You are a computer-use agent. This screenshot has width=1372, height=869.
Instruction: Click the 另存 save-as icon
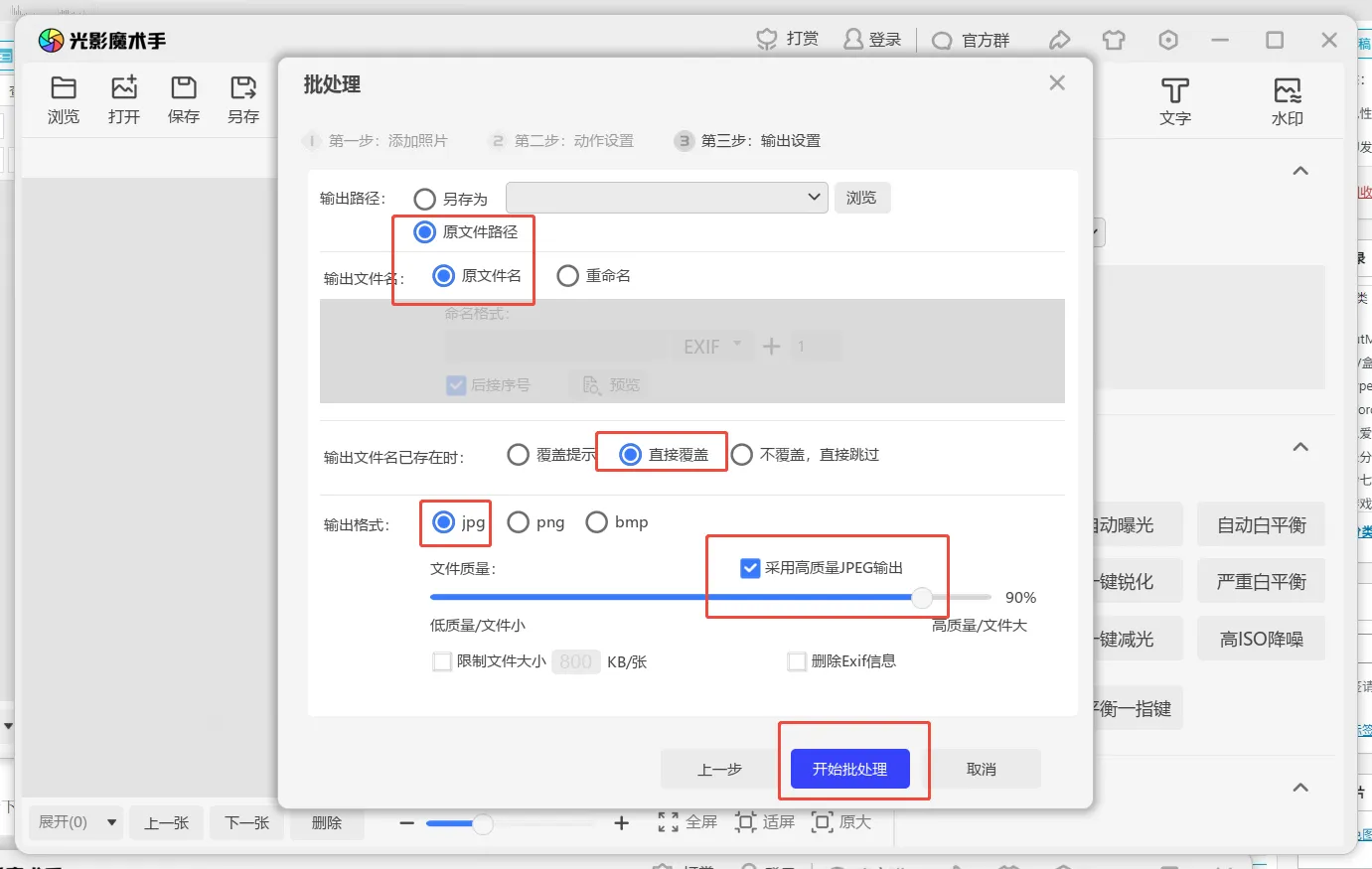243,87
